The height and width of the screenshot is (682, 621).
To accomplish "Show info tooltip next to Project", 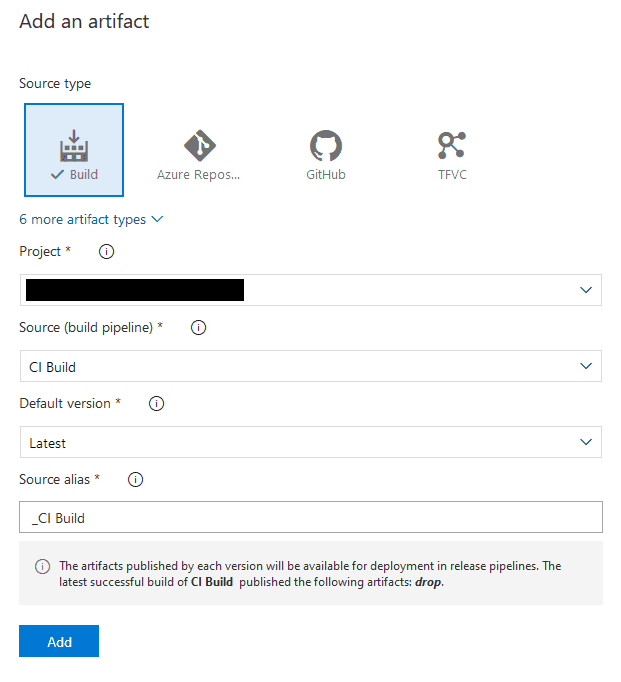I will click(x=107, y=252).
